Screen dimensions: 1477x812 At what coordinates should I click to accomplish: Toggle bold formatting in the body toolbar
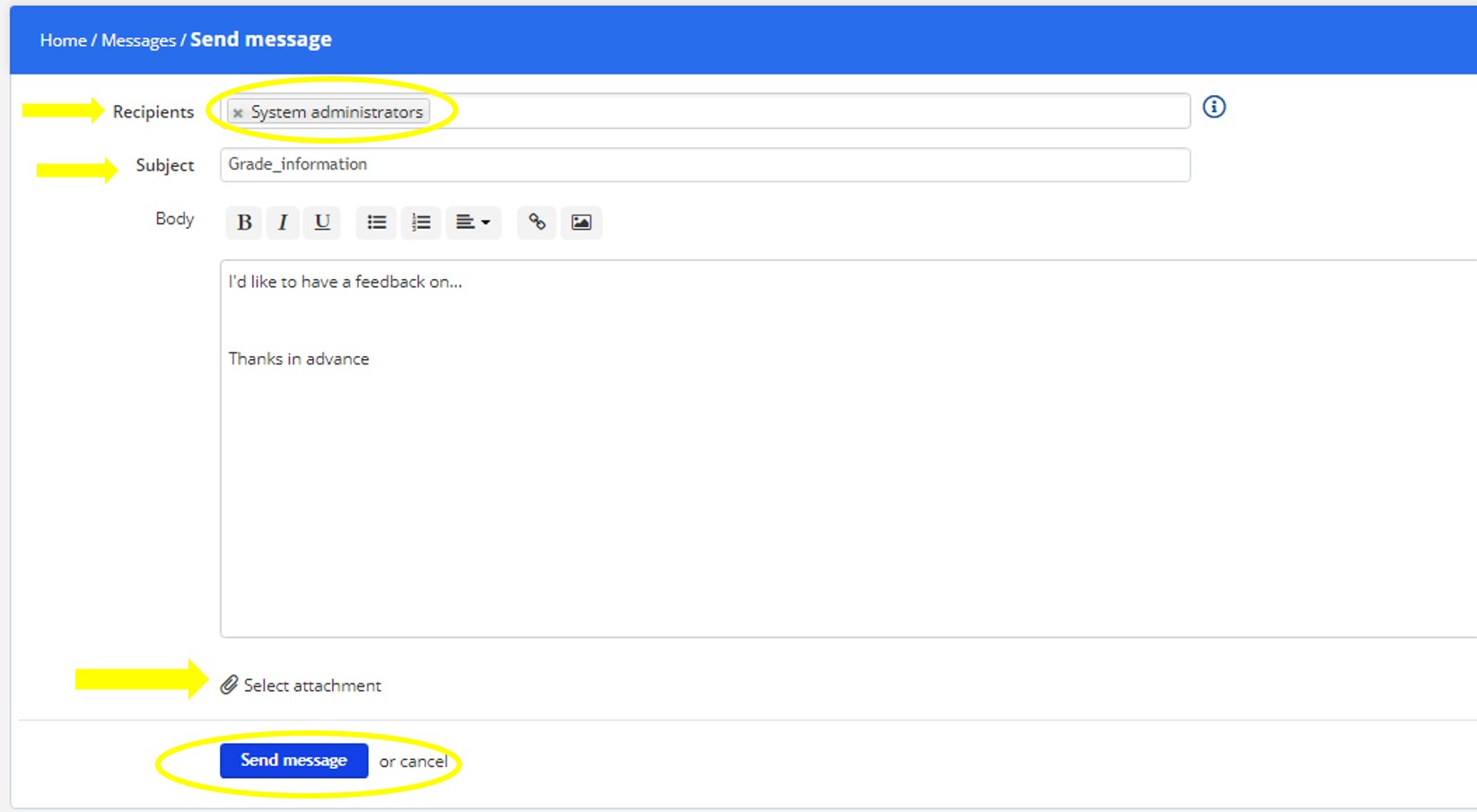243,223
